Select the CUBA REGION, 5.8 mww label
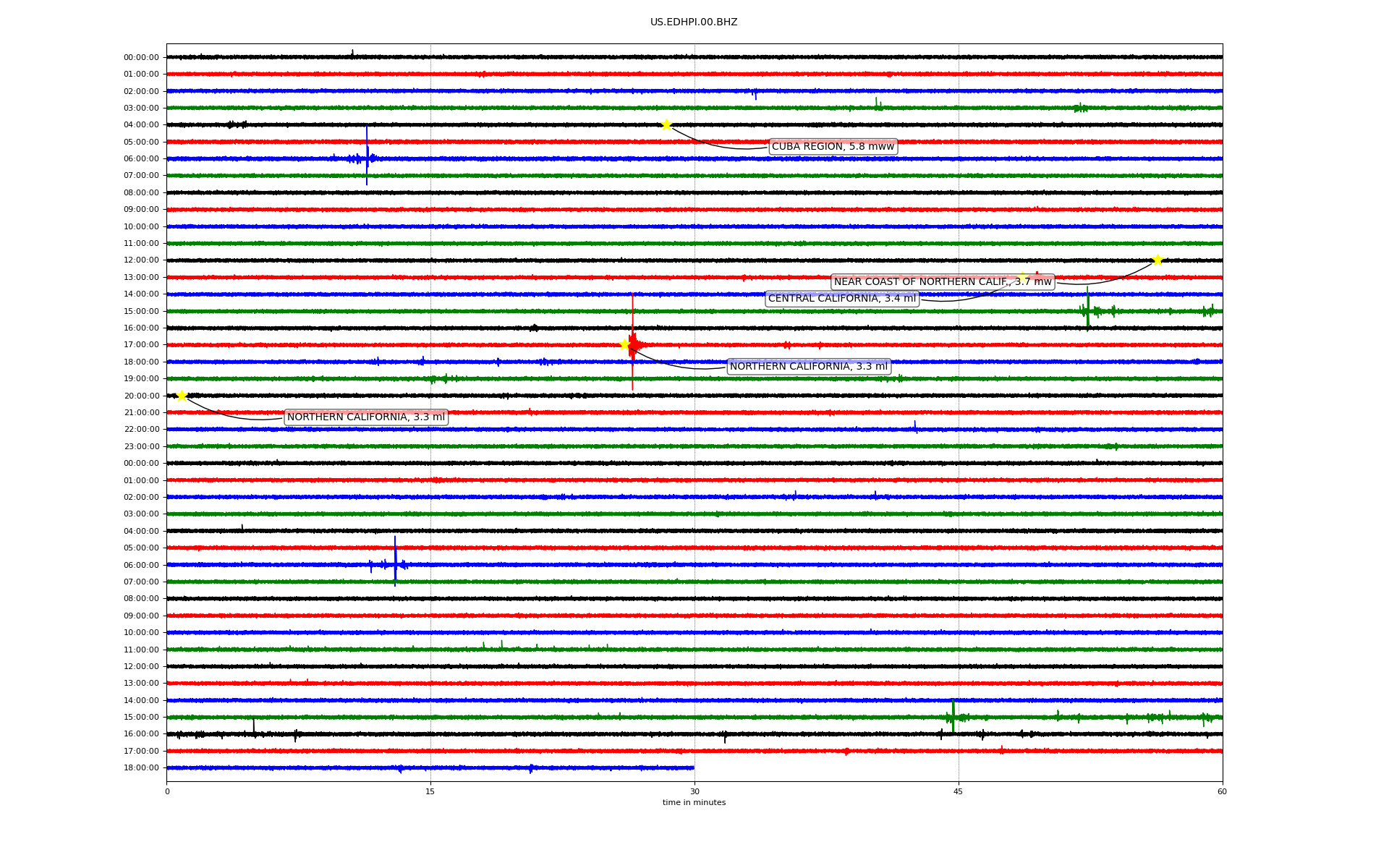This screenshot has width=1389, height=868. click(x=833, y=147)
